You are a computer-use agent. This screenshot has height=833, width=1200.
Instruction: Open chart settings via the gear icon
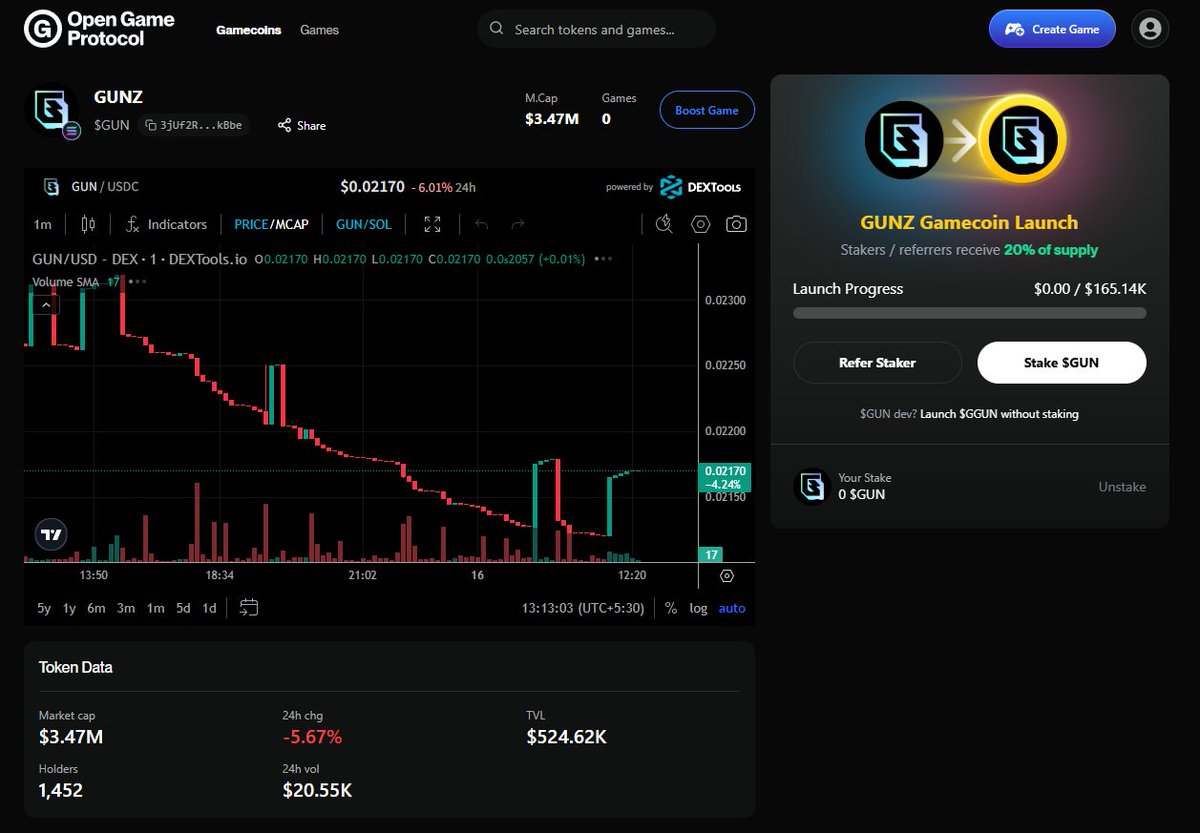click(x=700, y=224)
